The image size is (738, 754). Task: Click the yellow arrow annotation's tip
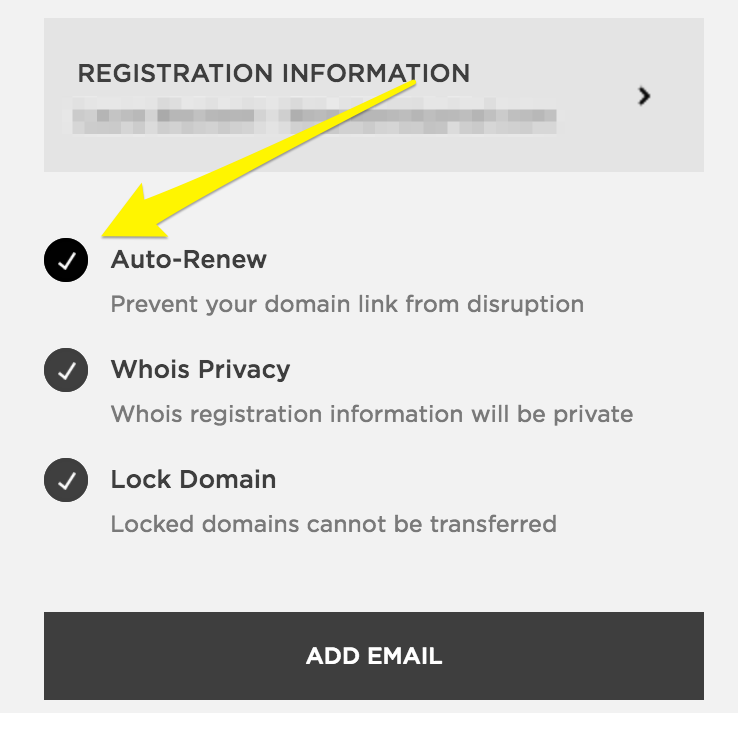click(x=106, y=235)
